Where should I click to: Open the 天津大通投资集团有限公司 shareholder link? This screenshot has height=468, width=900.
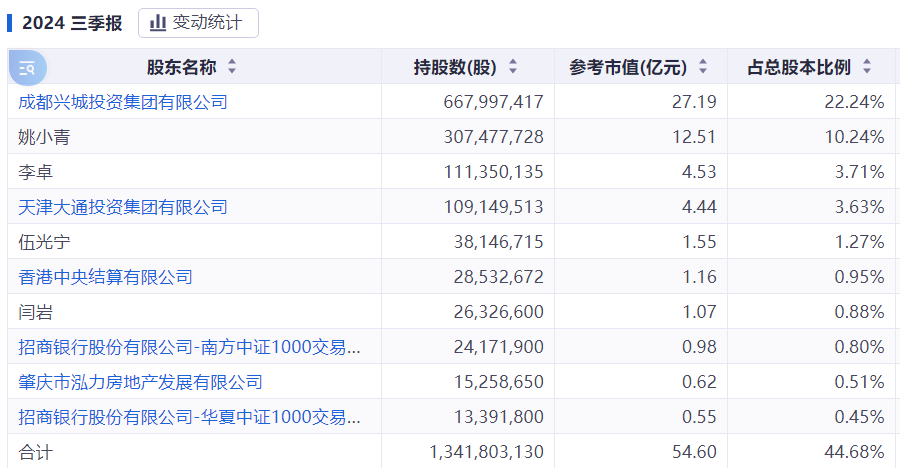coord(123,207)
